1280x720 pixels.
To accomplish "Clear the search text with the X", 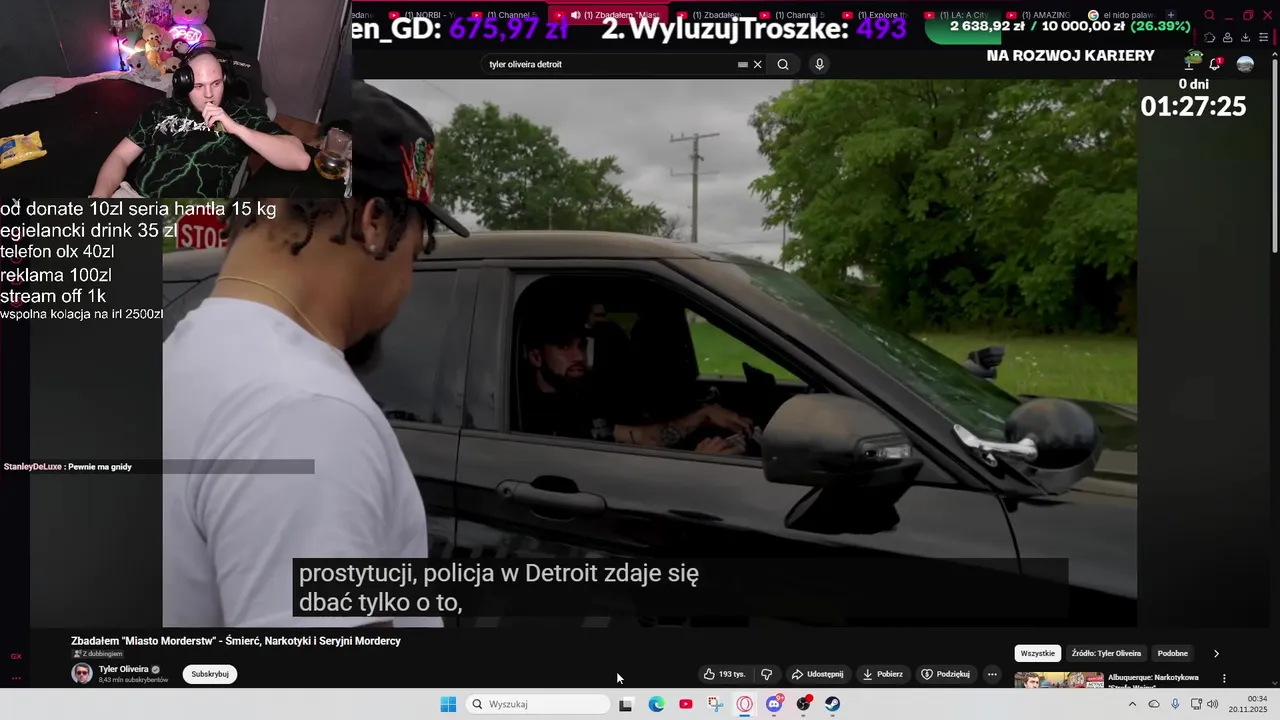I will coord(757,64).
